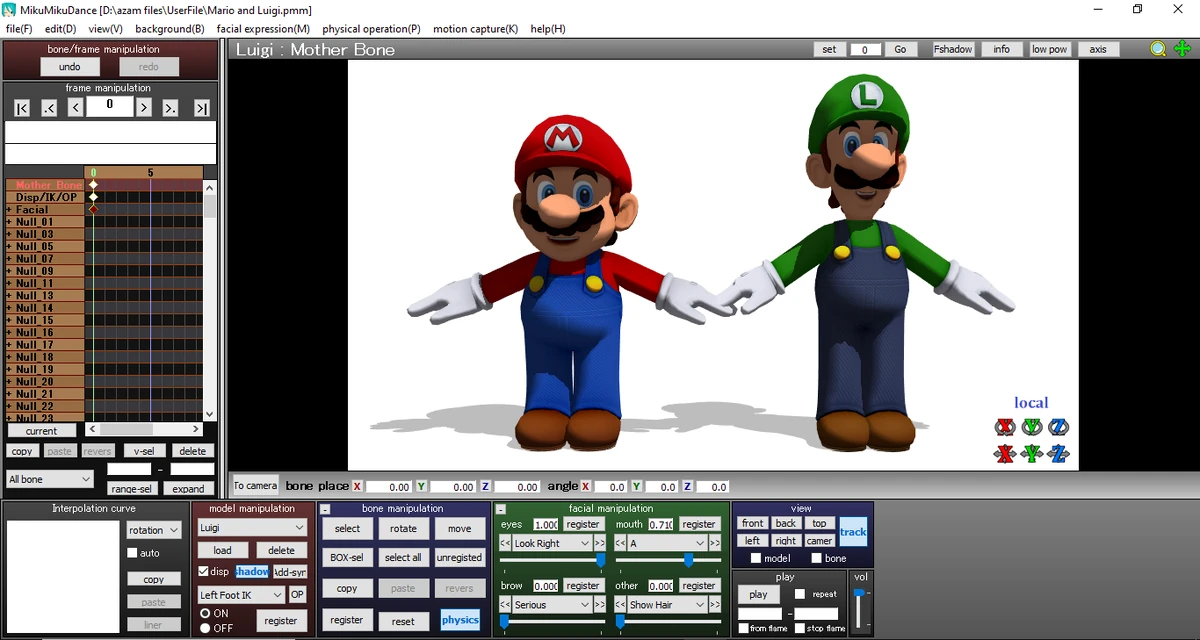The width and height of the screenshot is (1200, 640).
Task: Click the frame number input field
Action: click(110, 106)
